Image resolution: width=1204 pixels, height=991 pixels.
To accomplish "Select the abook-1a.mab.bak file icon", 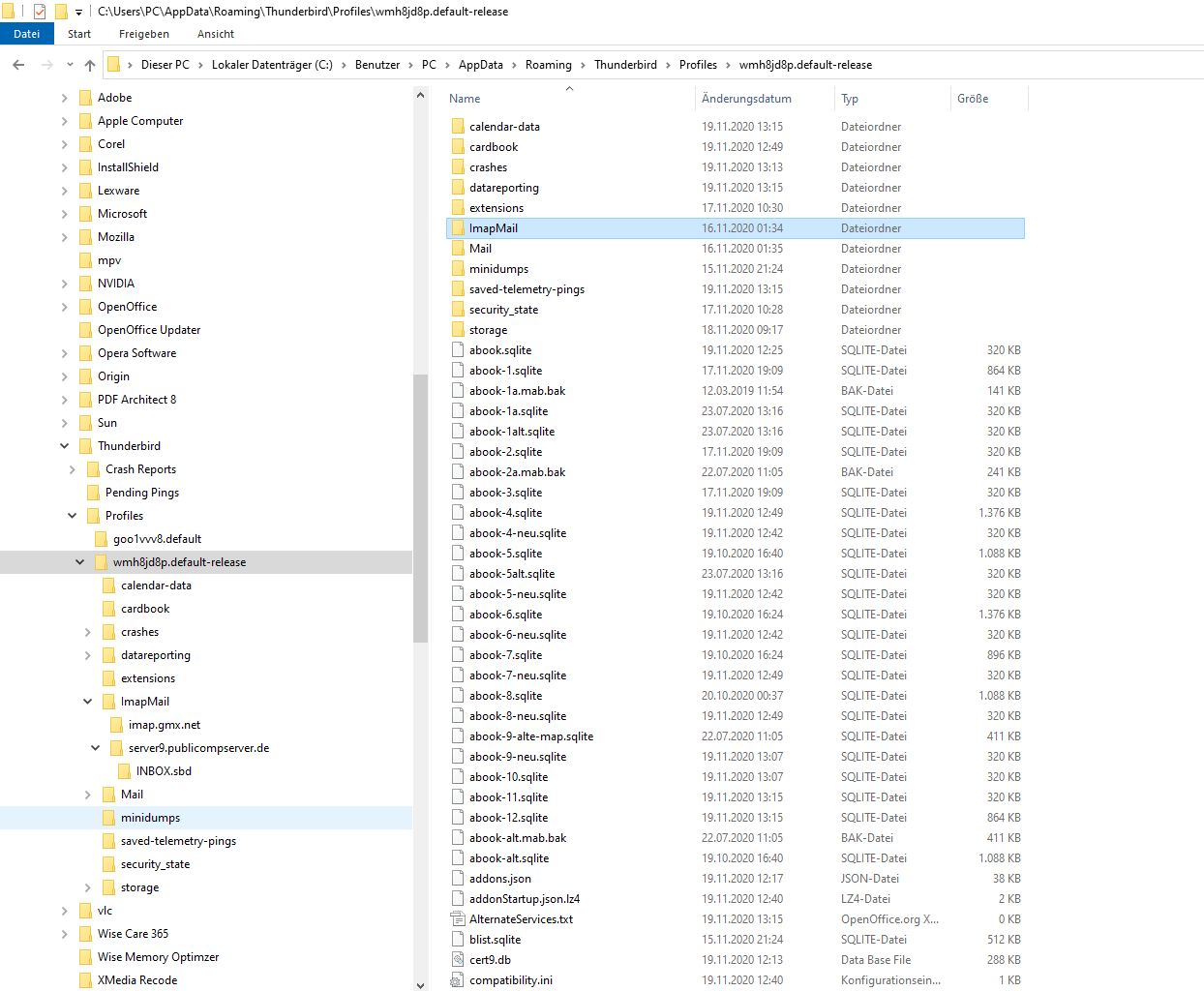I will [458, 391].
